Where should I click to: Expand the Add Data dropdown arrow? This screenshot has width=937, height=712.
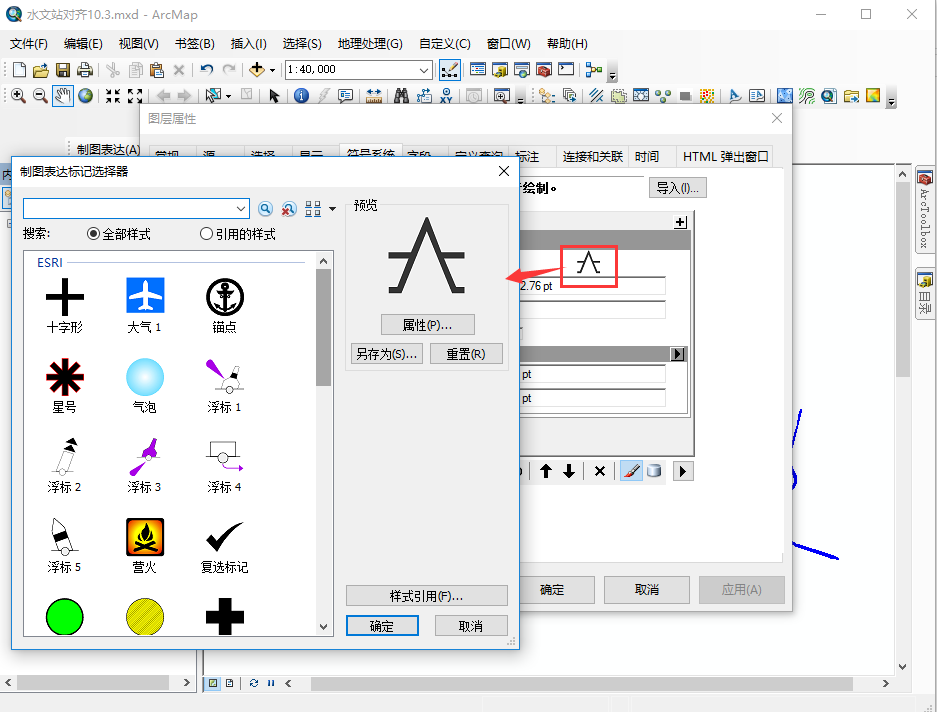(x=272, y=71)
